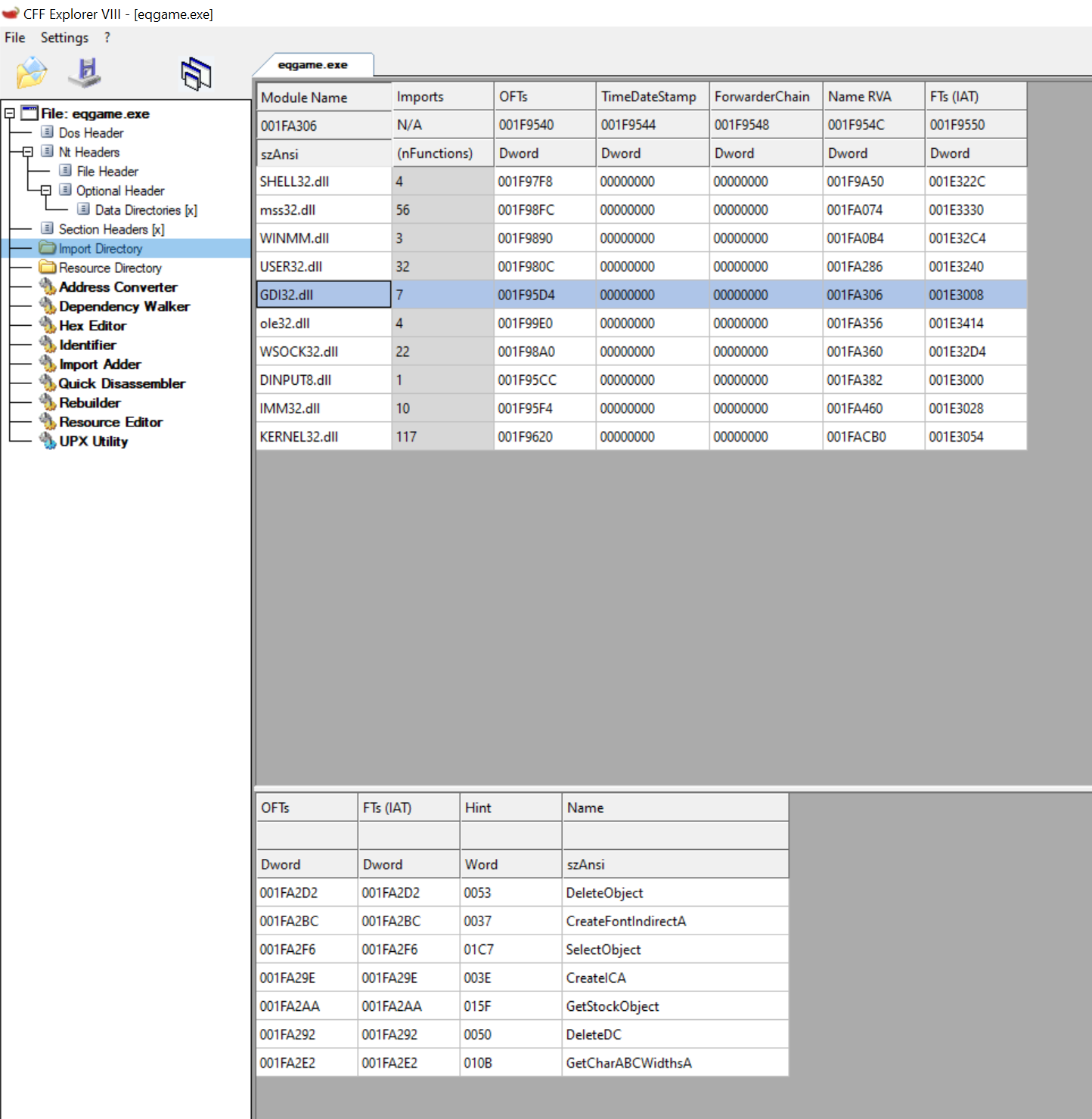Open the Resource Editor tool
The height and width of the screenshot is (1119, 1092).
pos(110,422)
